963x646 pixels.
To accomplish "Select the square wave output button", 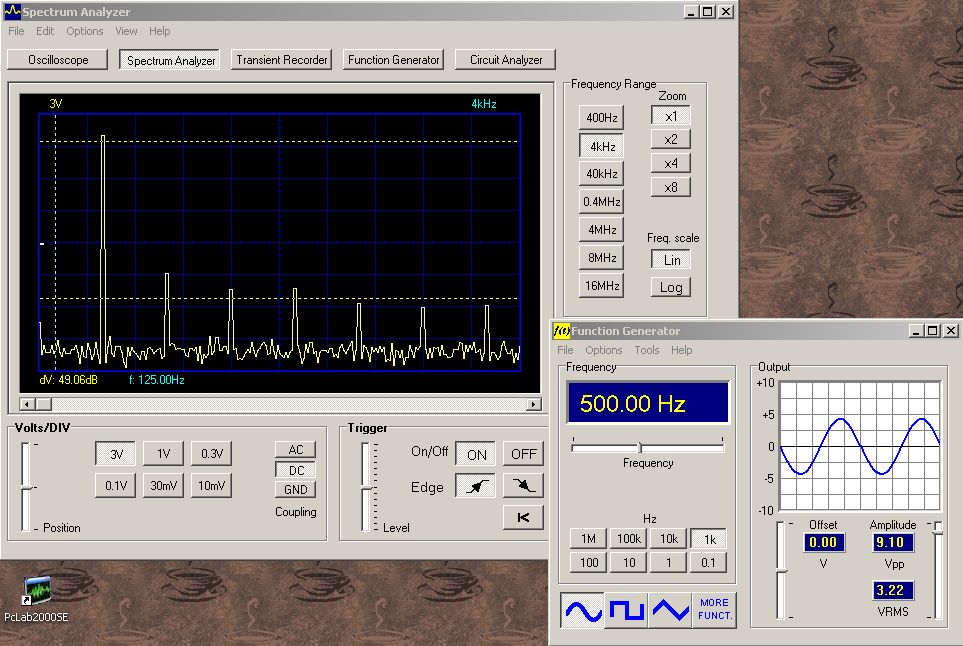I will [626, 609].
